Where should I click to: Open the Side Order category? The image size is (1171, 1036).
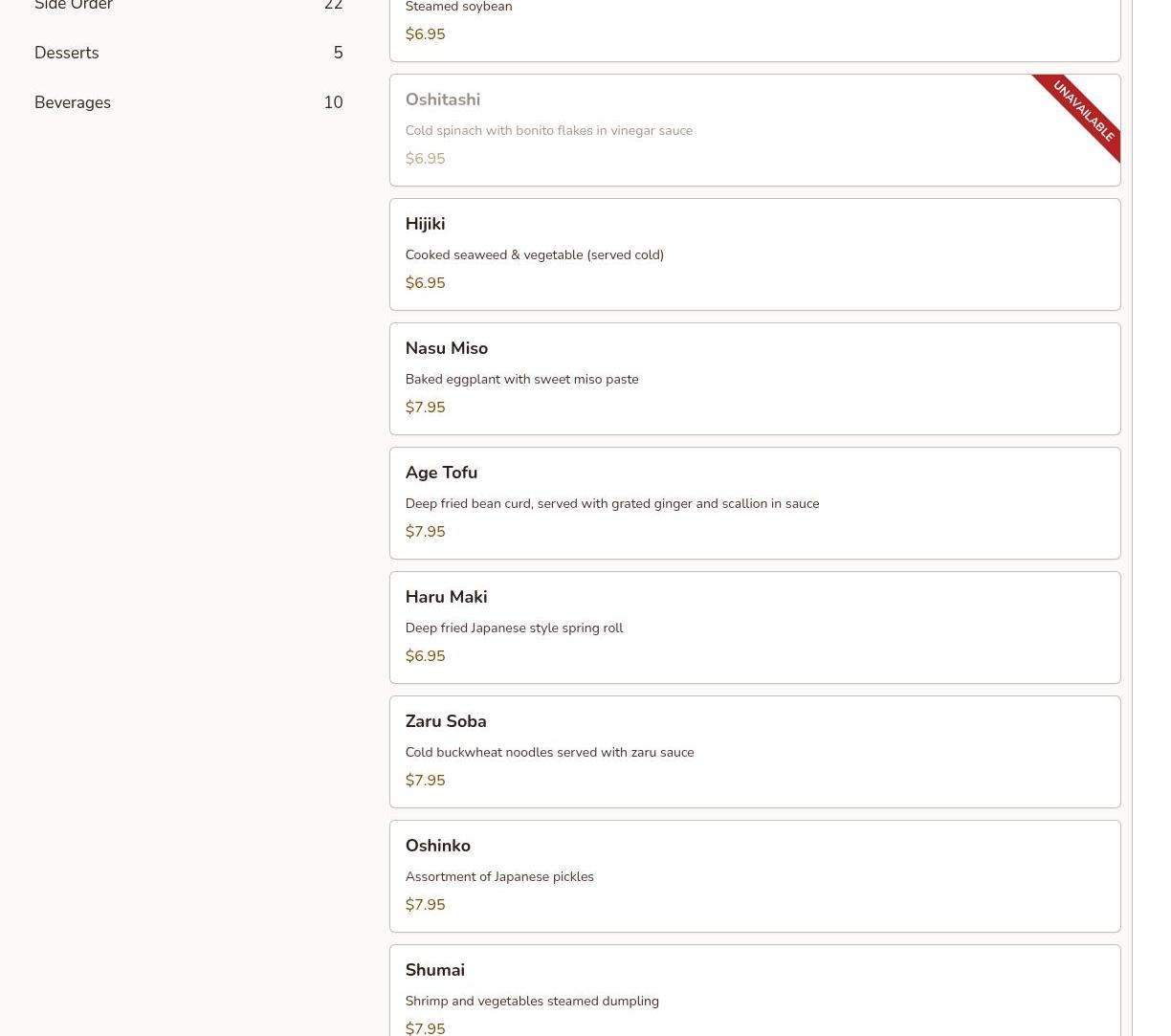[188, 6]
